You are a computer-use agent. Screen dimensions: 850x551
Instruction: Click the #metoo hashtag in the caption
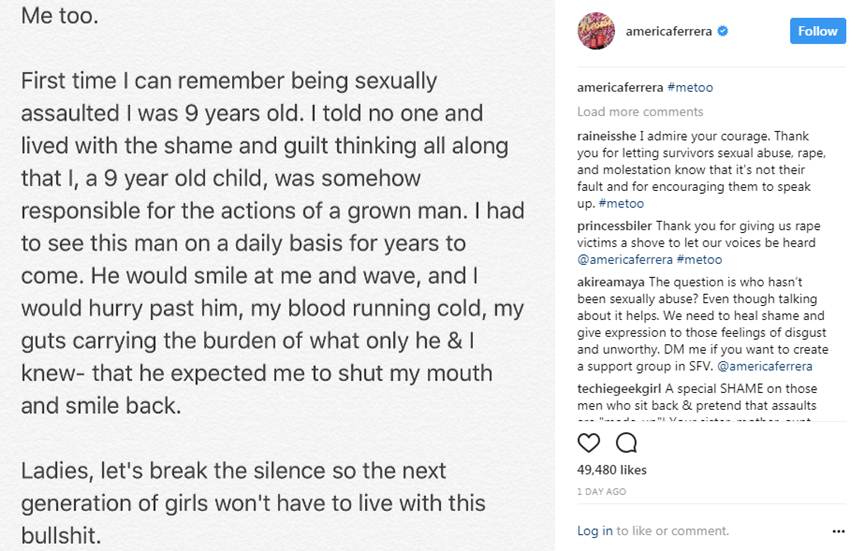[x=690, y=88]
